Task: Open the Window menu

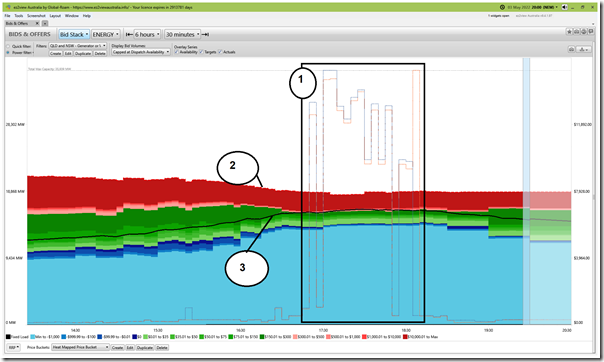Action: click(72, 16)
